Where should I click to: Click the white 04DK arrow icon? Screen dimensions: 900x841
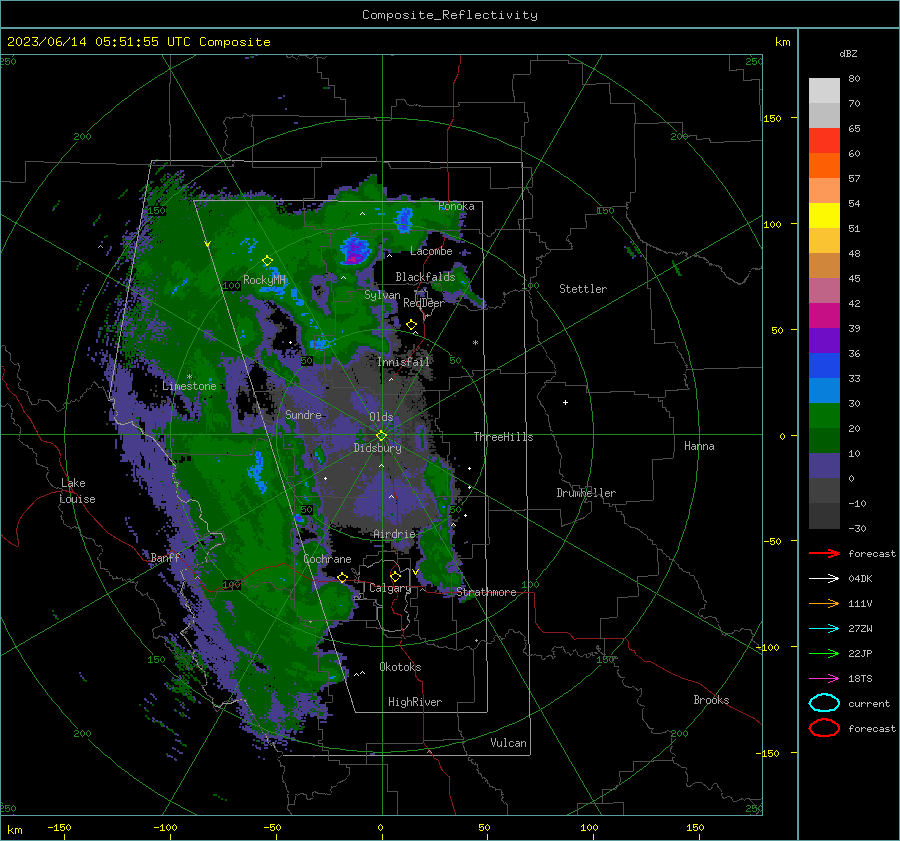click(x=824, y=579)
